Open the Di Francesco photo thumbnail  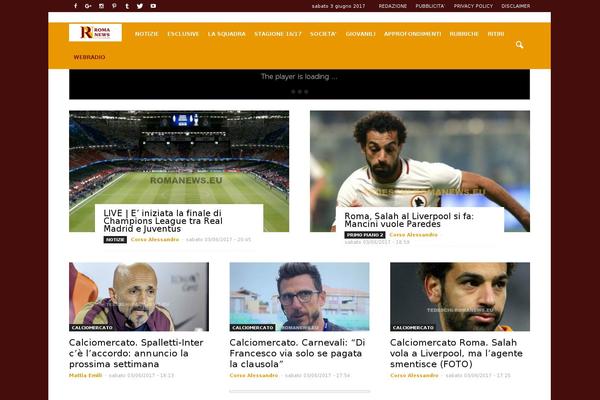299,297
